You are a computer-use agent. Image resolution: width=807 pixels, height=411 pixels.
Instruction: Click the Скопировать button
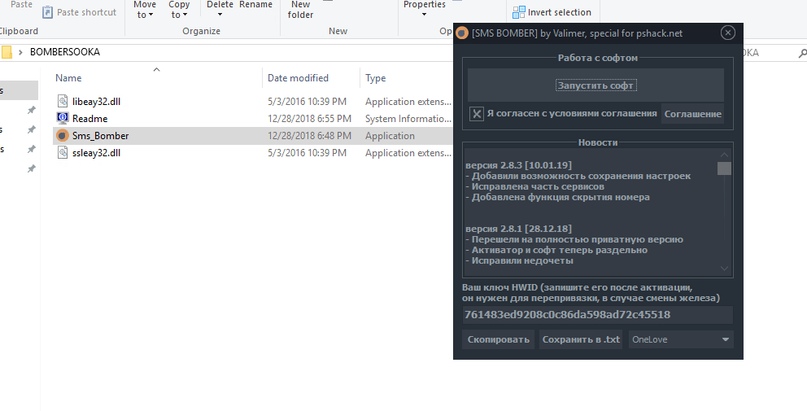pyautogui.click(x=498, y=340)
